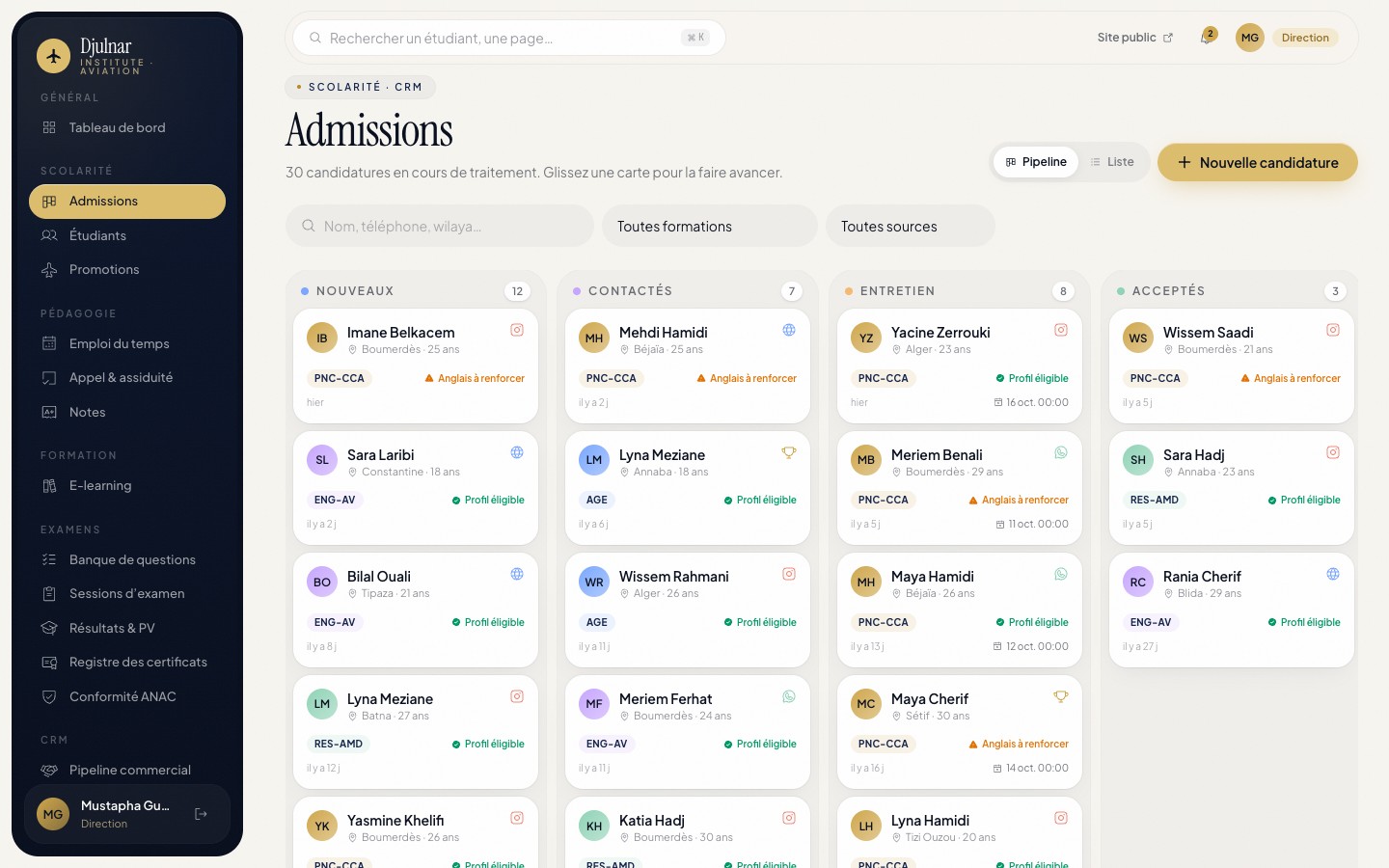Click the trophy icon on the Contactés Lyna Meziane card
Image resolution: width=1389 pixels, height=868 pixels.
(789, 452)
